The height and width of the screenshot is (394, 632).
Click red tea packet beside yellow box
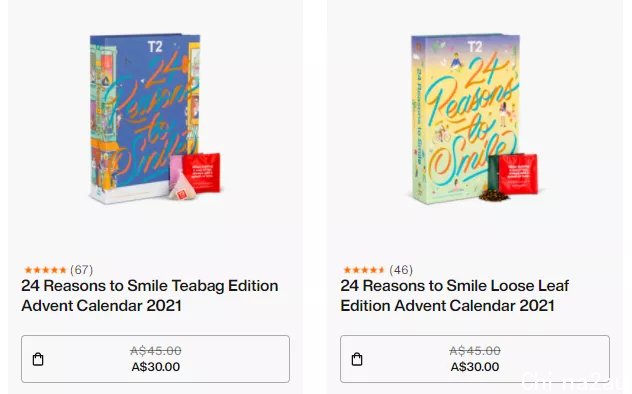click(x=518, y=174)
